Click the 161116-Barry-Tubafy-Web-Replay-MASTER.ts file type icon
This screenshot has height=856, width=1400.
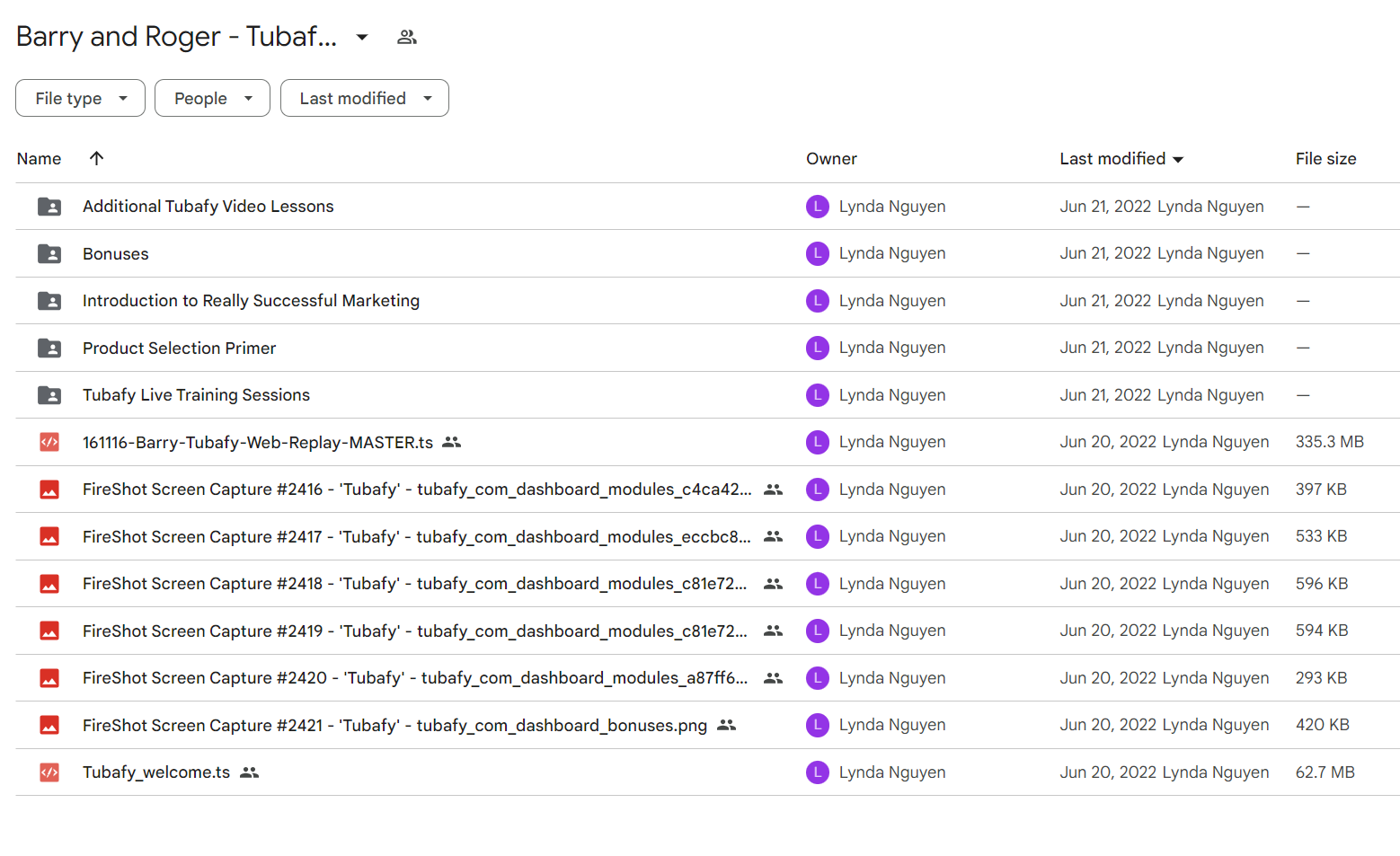pyautogui.click(x=49, y=442)
